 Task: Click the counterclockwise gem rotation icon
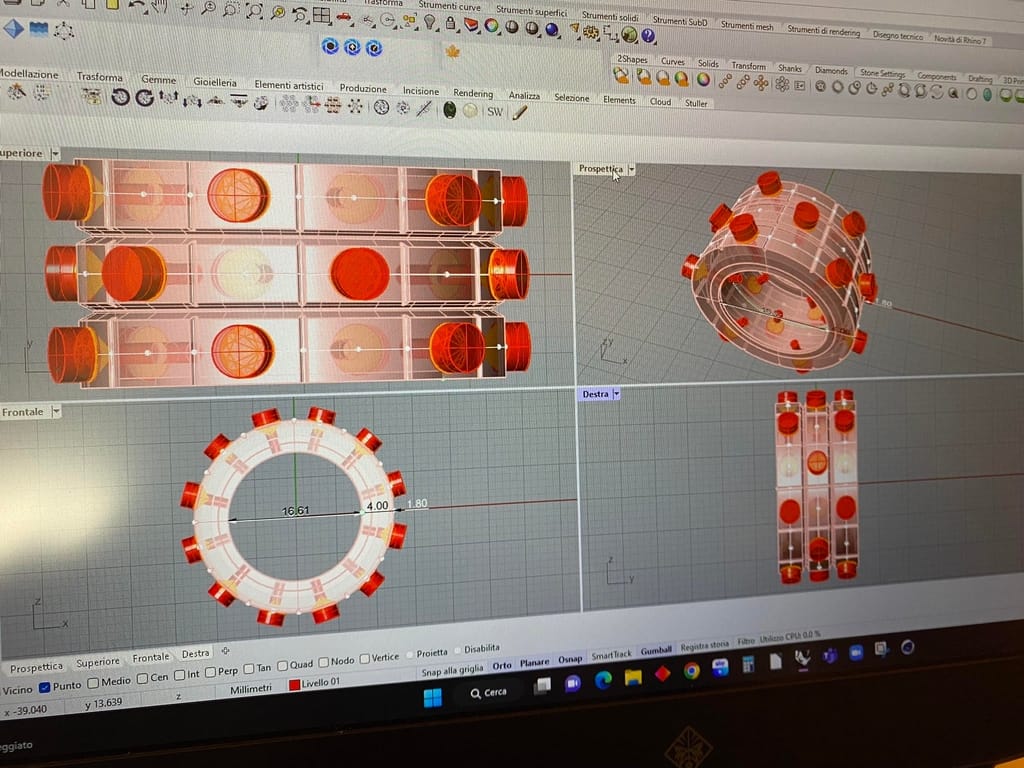click(120, 97)
